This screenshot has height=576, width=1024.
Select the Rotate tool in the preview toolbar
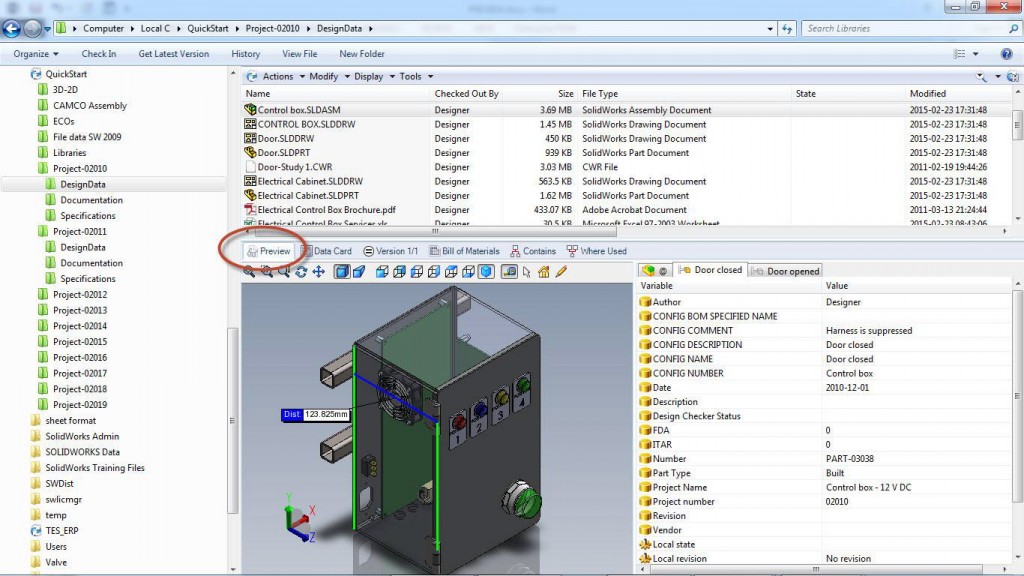301,271
